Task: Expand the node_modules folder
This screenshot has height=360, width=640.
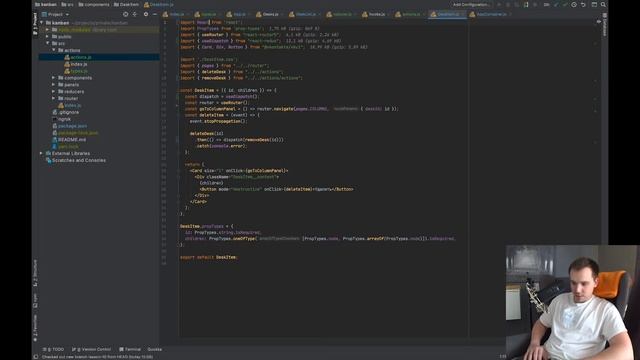Action: tap(48, 30)
